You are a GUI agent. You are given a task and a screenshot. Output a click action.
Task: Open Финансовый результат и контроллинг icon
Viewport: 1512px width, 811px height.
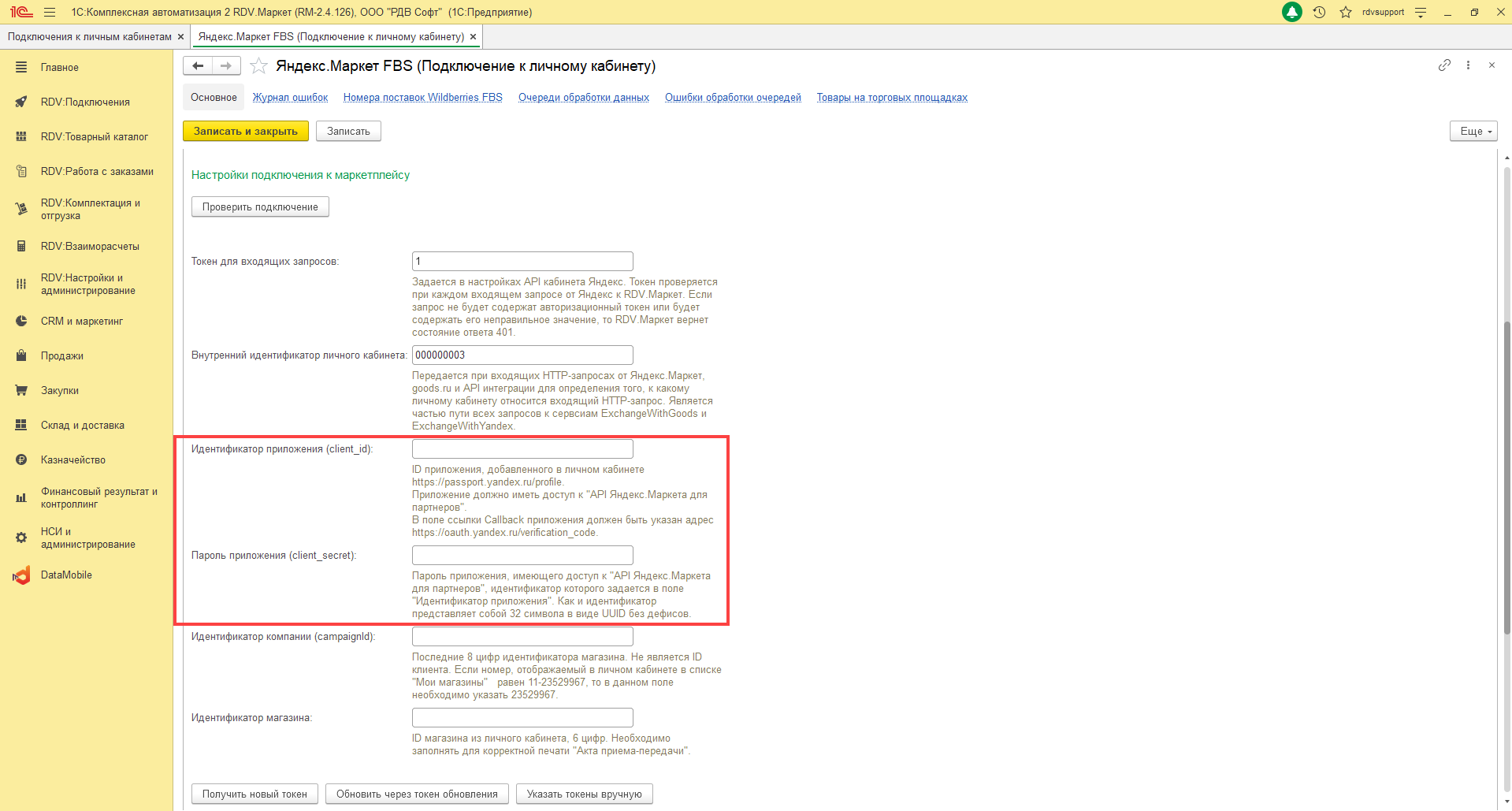point(21,498)
